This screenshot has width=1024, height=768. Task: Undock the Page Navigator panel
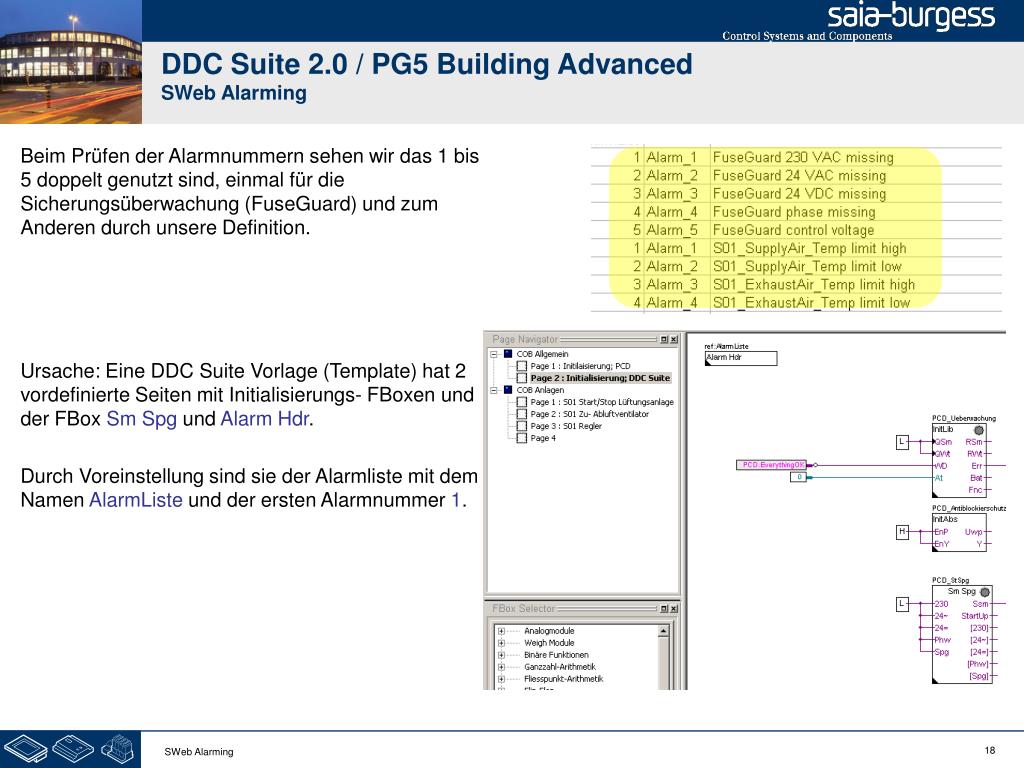664,340
